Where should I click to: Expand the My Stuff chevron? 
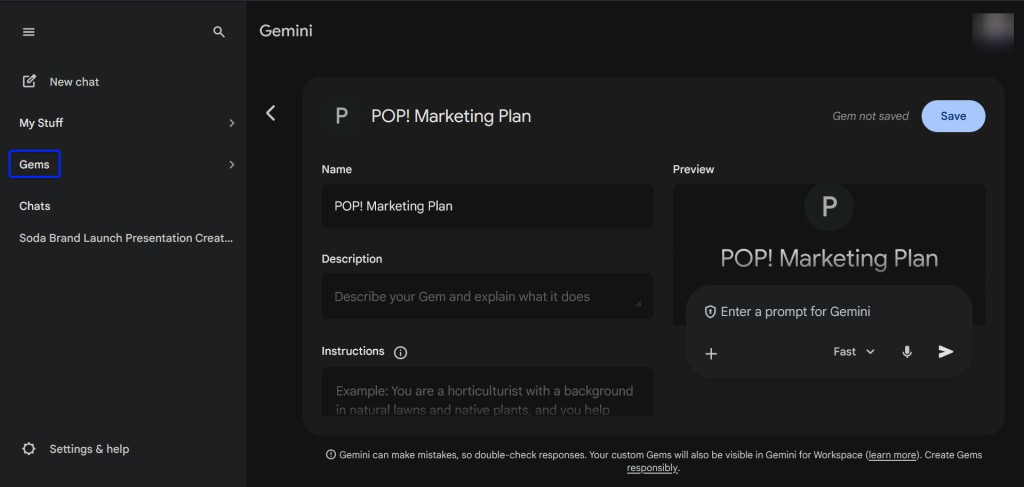pyautogui.click(x=231, y=123)
